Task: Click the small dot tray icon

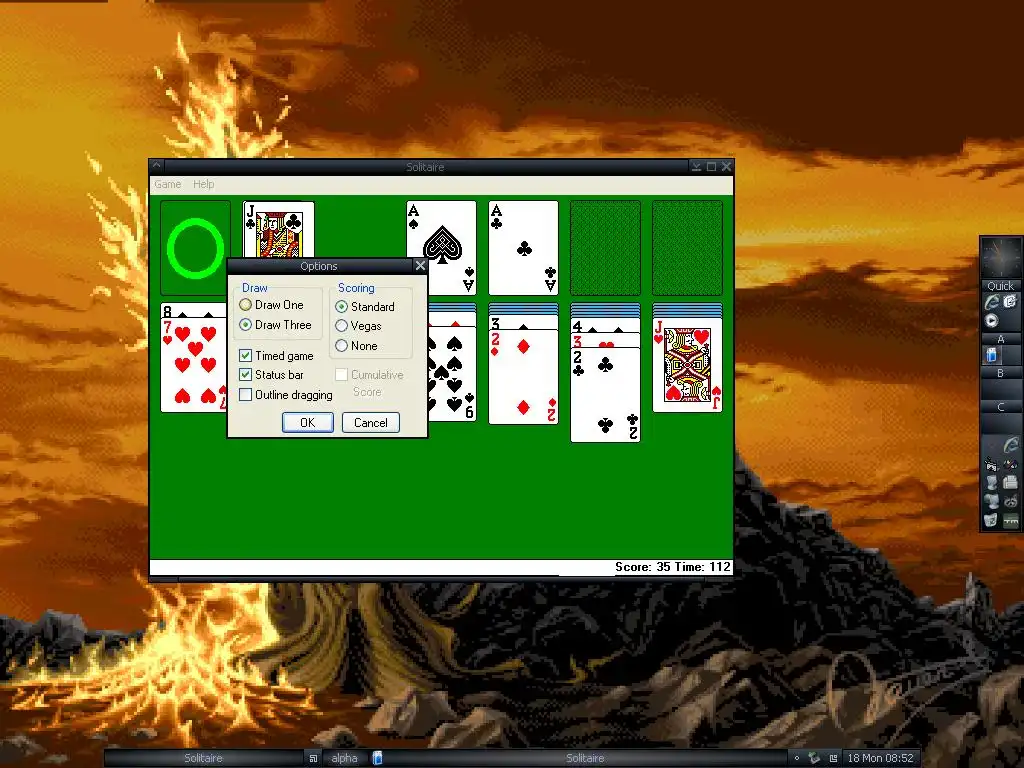Action: 797,758
